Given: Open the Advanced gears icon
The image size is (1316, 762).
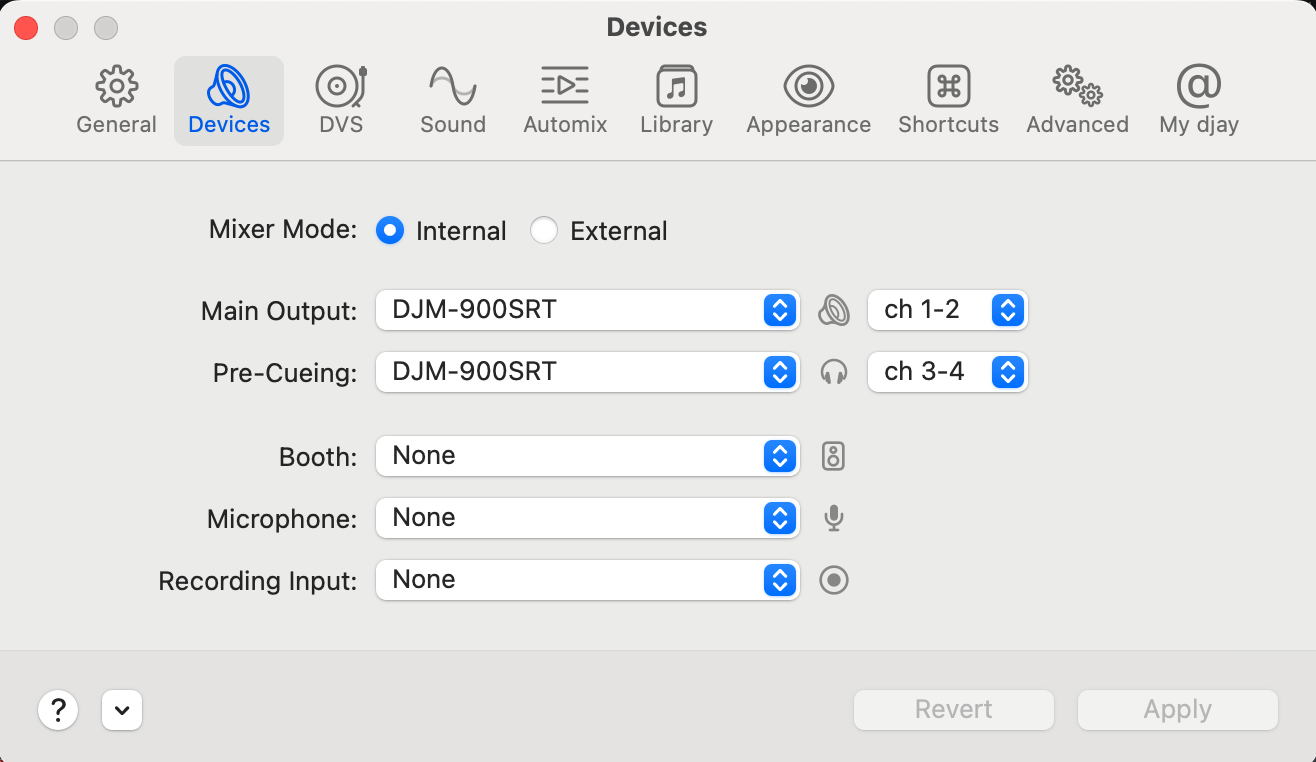Looking at the screenshot, I should (x=1077, y=88).
